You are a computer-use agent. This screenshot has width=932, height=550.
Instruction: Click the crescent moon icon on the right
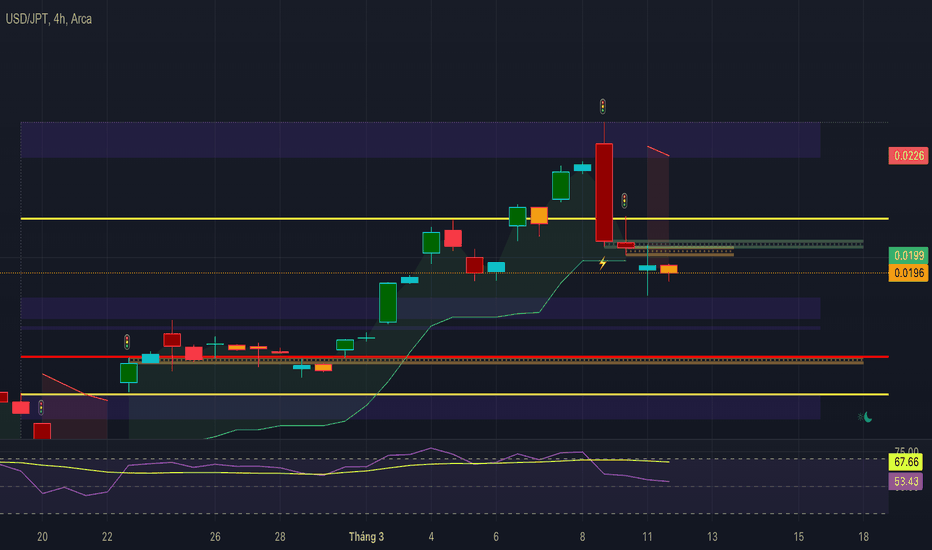click(x=865, y=417)
